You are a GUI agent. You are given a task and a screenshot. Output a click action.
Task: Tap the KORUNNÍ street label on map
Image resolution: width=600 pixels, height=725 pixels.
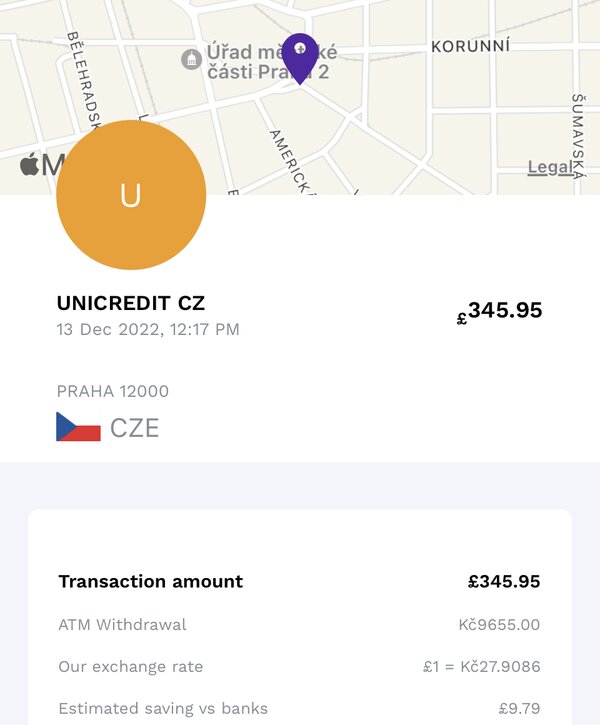[471, 46]
